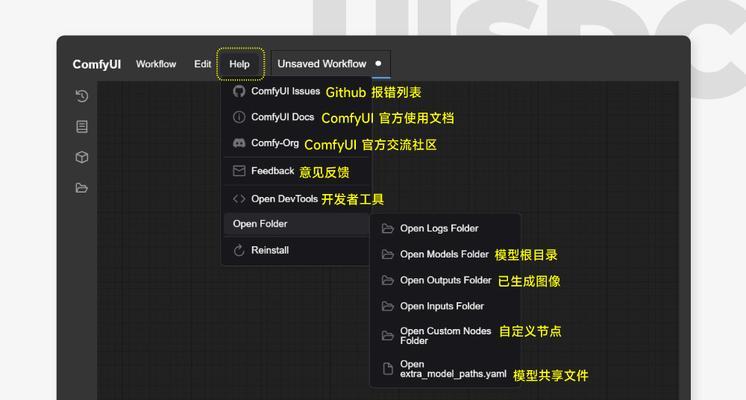
Task: Open the Help menu
Action: coord(239,64)
